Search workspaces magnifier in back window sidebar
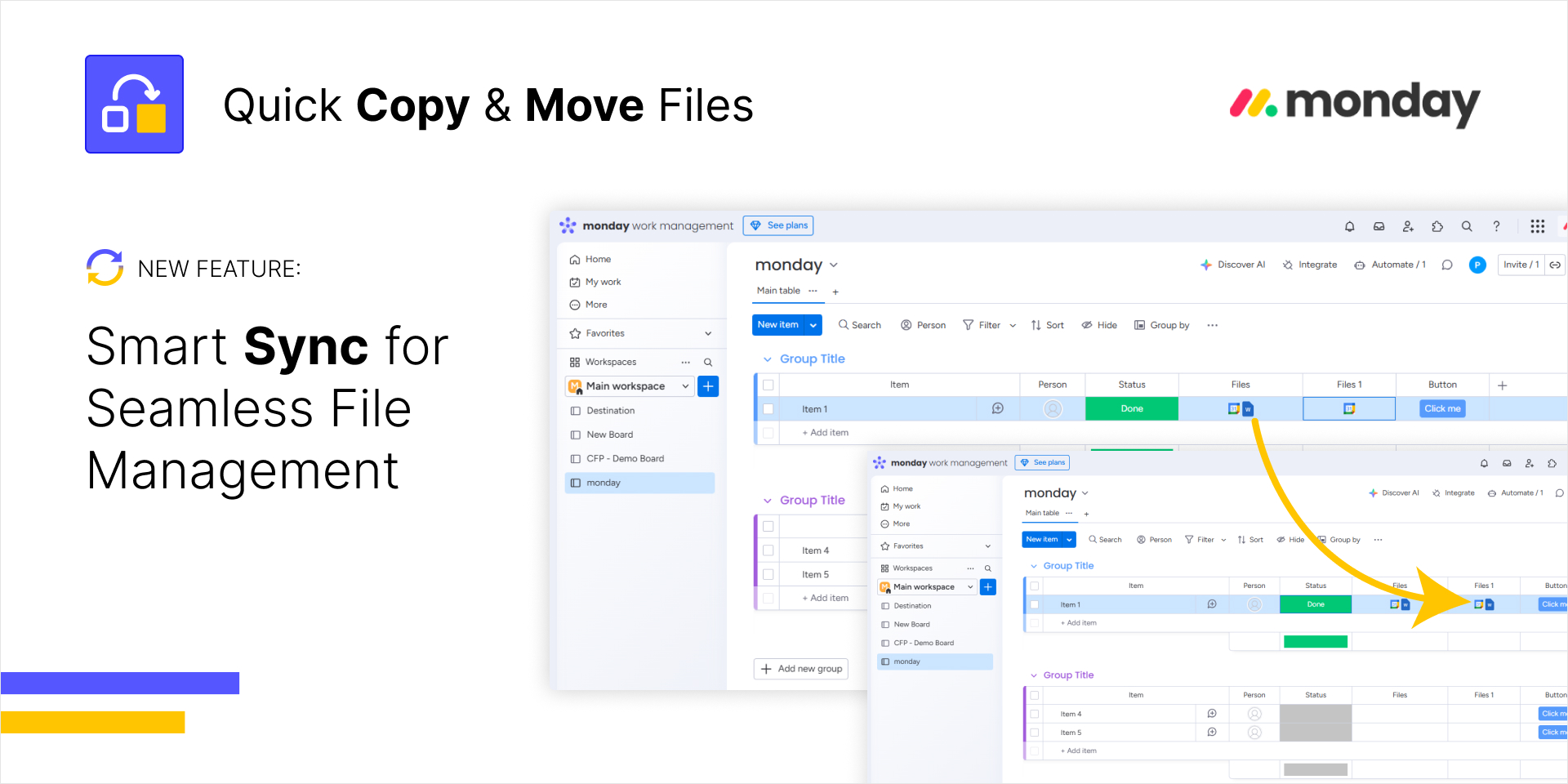 708,362
